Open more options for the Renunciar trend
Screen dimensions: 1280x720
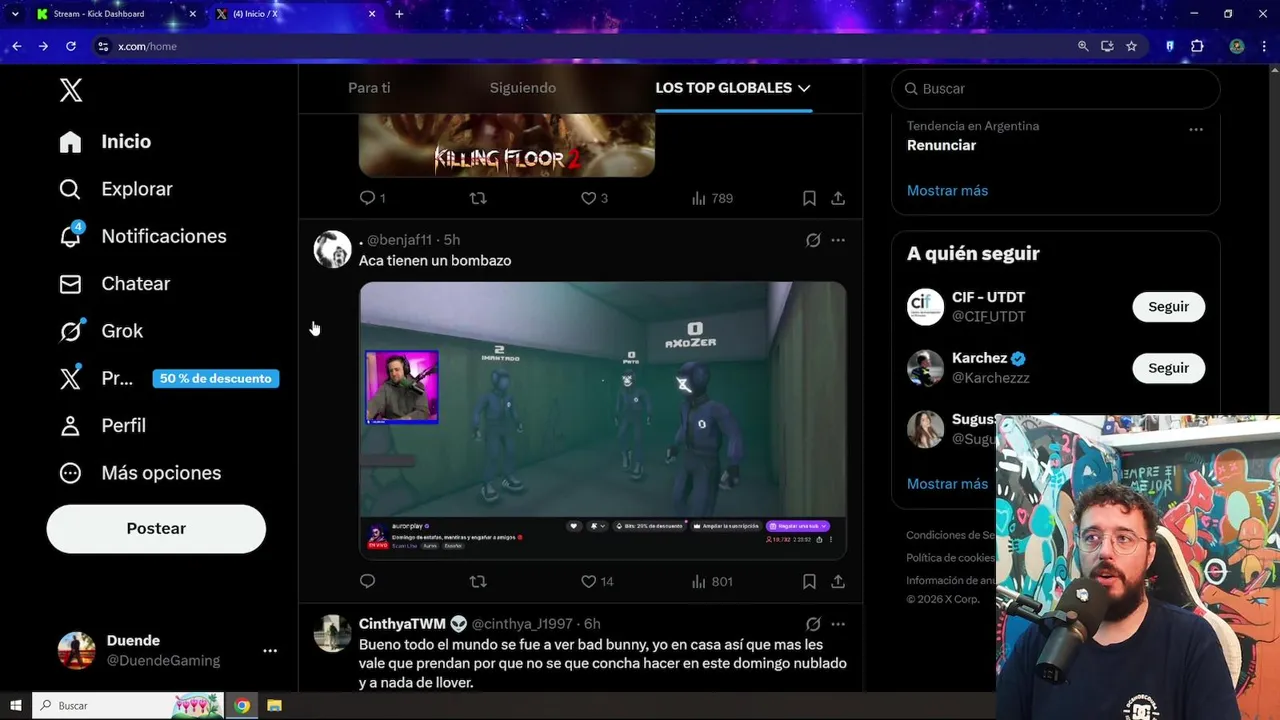coord(1196,130)
